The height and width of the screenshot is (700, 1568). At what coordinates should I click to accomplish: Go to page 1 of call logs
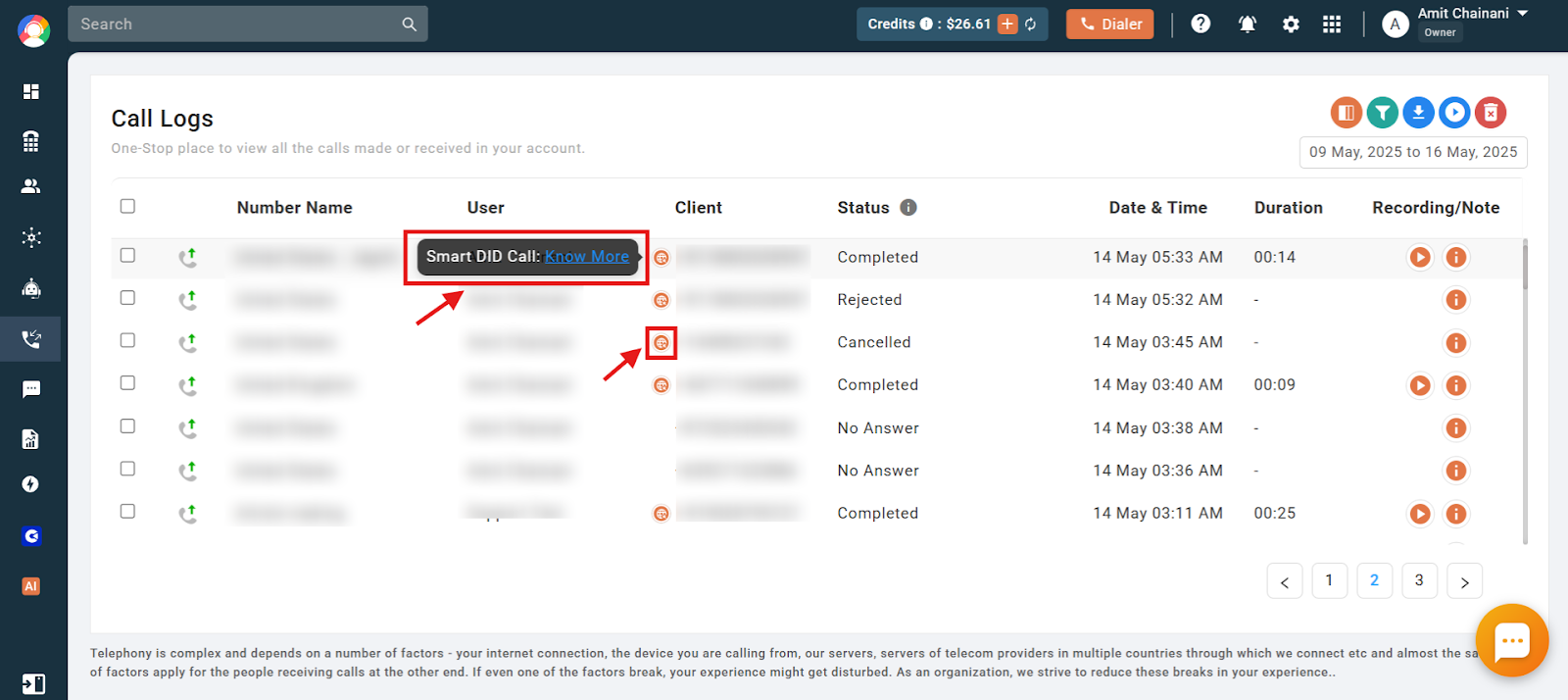(1329, 580)
